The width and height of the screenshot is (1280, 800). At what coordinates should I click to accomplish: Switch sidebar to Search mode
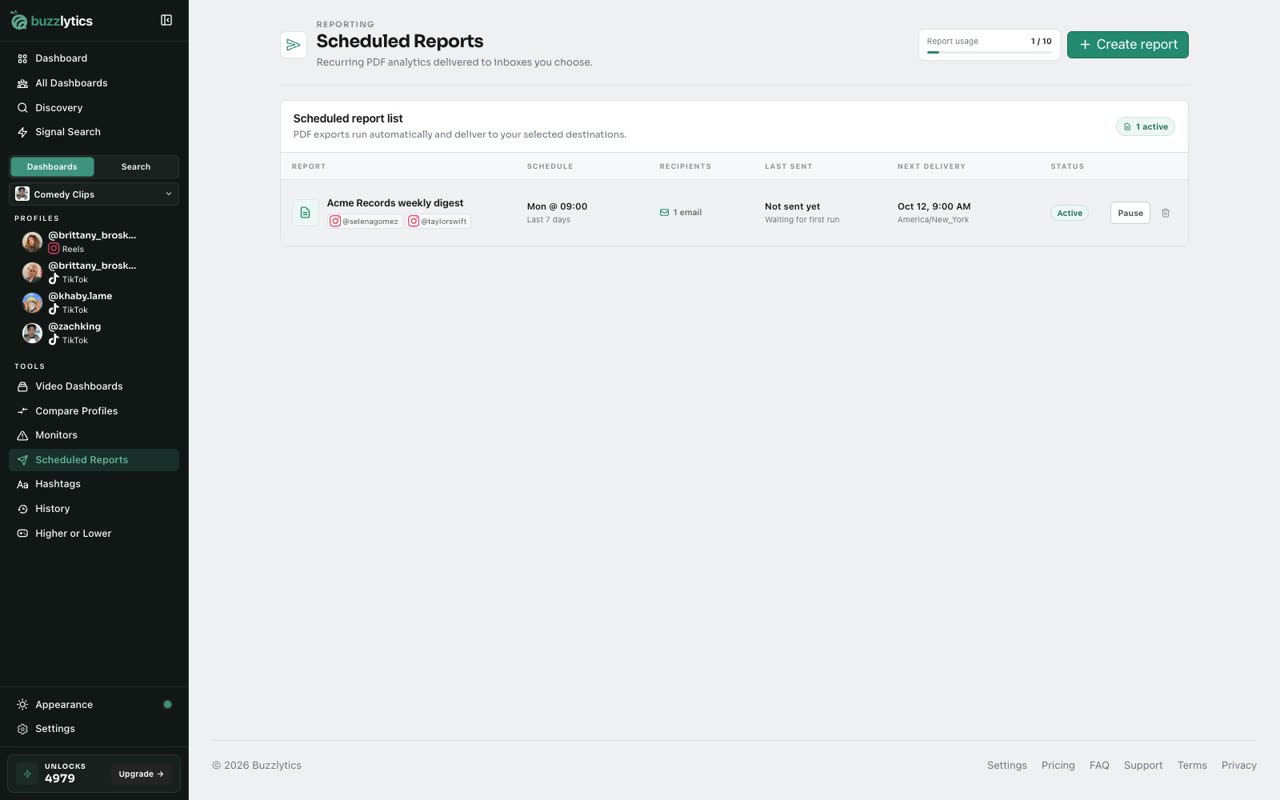point(136,167)
